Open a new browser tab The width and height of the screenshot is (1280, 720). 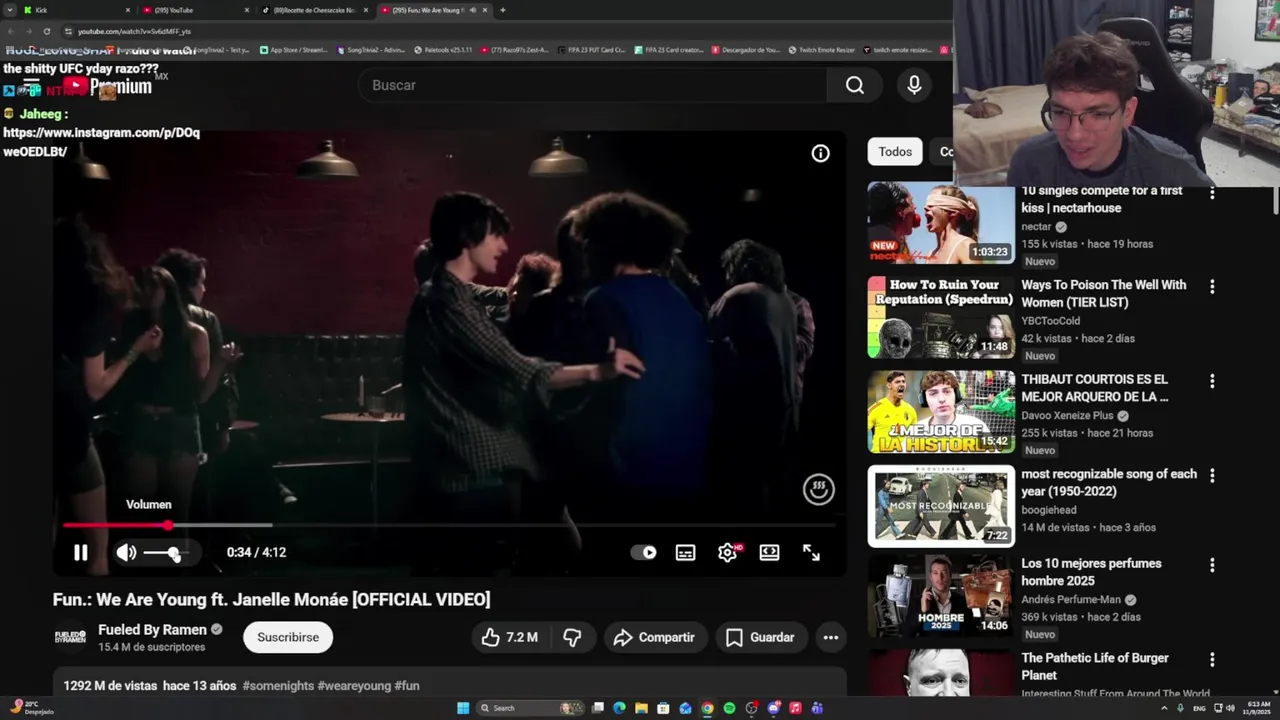coord(502,10)
